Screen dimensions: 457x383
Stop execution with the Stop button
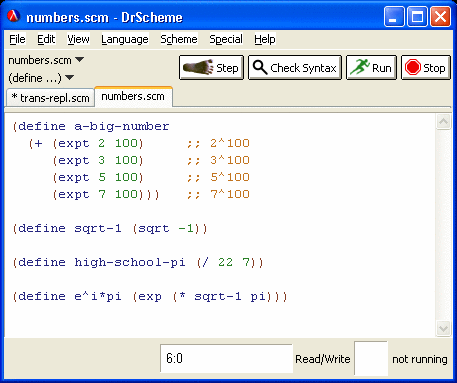click(426, 68)
